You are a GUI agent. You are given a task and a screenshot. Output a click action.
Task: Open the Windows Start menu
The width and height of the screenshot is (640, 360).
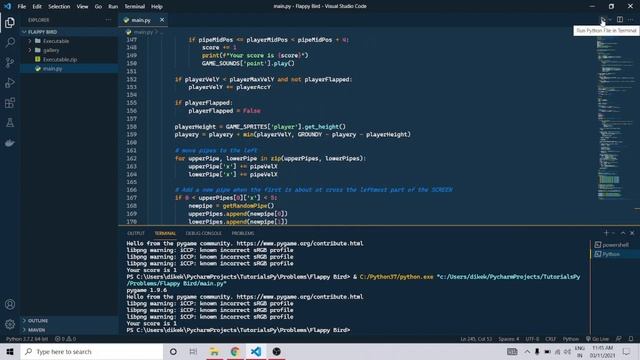(10, 351)
